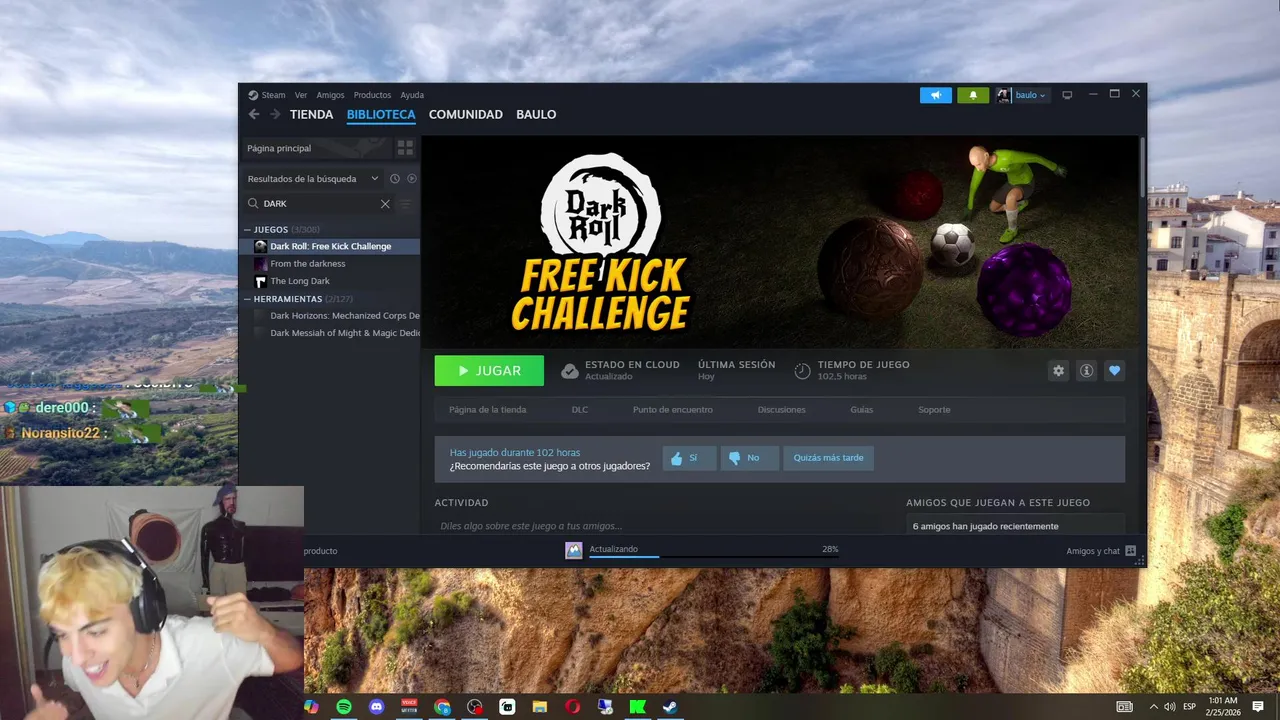Click the DARK search field

[x=318, y=204]
